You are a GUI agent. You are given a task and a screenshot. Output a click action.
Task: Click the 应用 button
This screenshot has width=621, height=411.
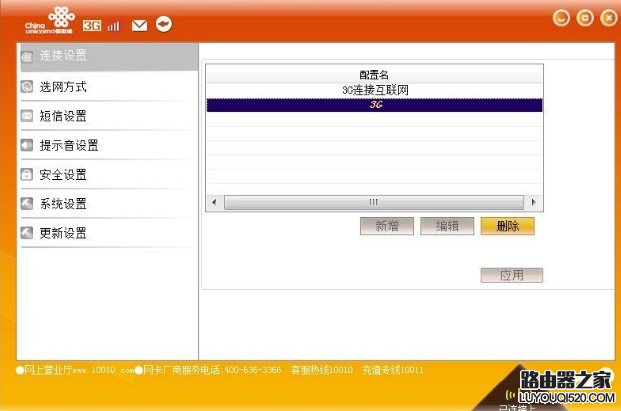coord(512,275)
